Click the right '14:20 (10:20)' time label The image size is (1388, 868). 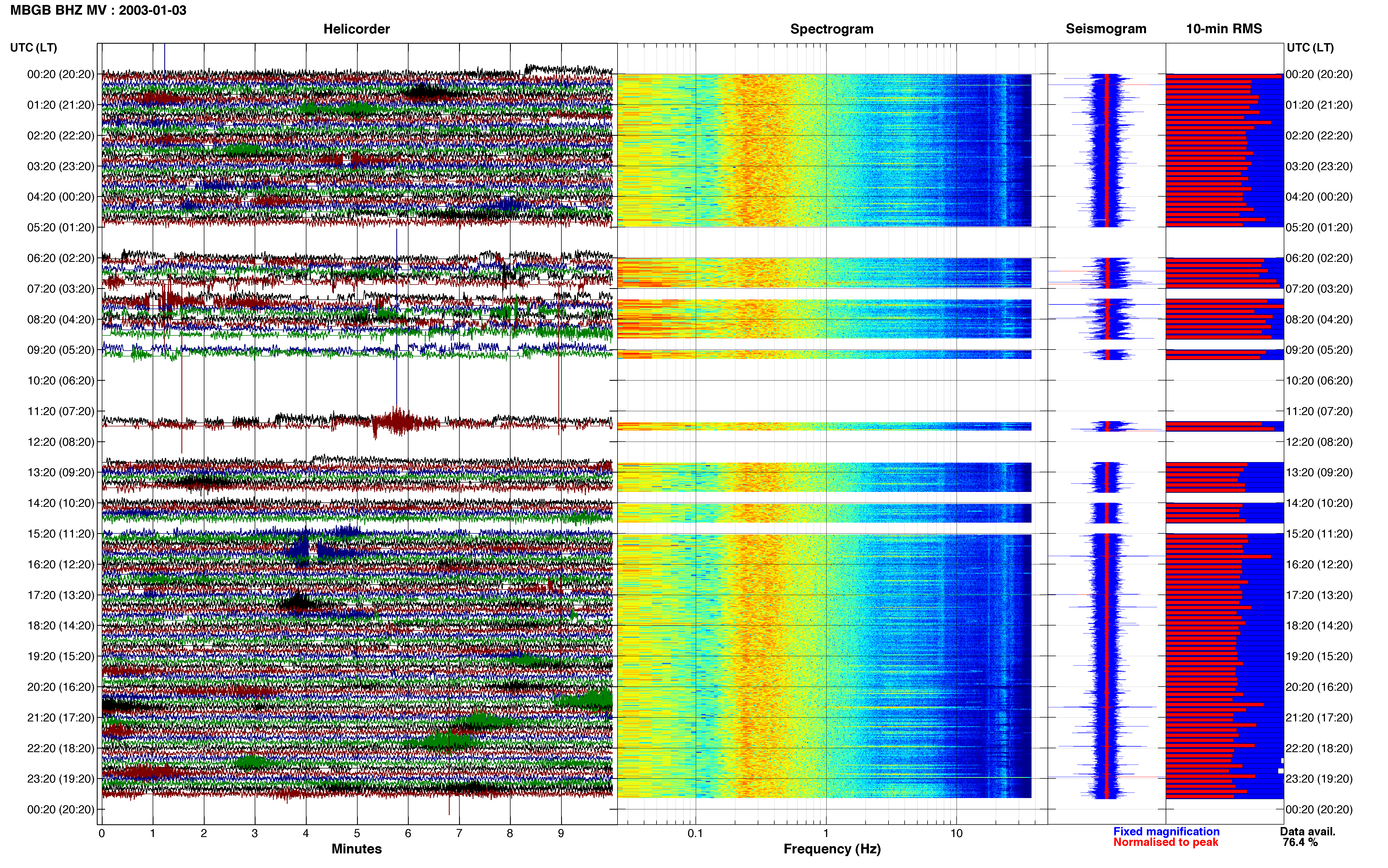tap(1319, 504)
